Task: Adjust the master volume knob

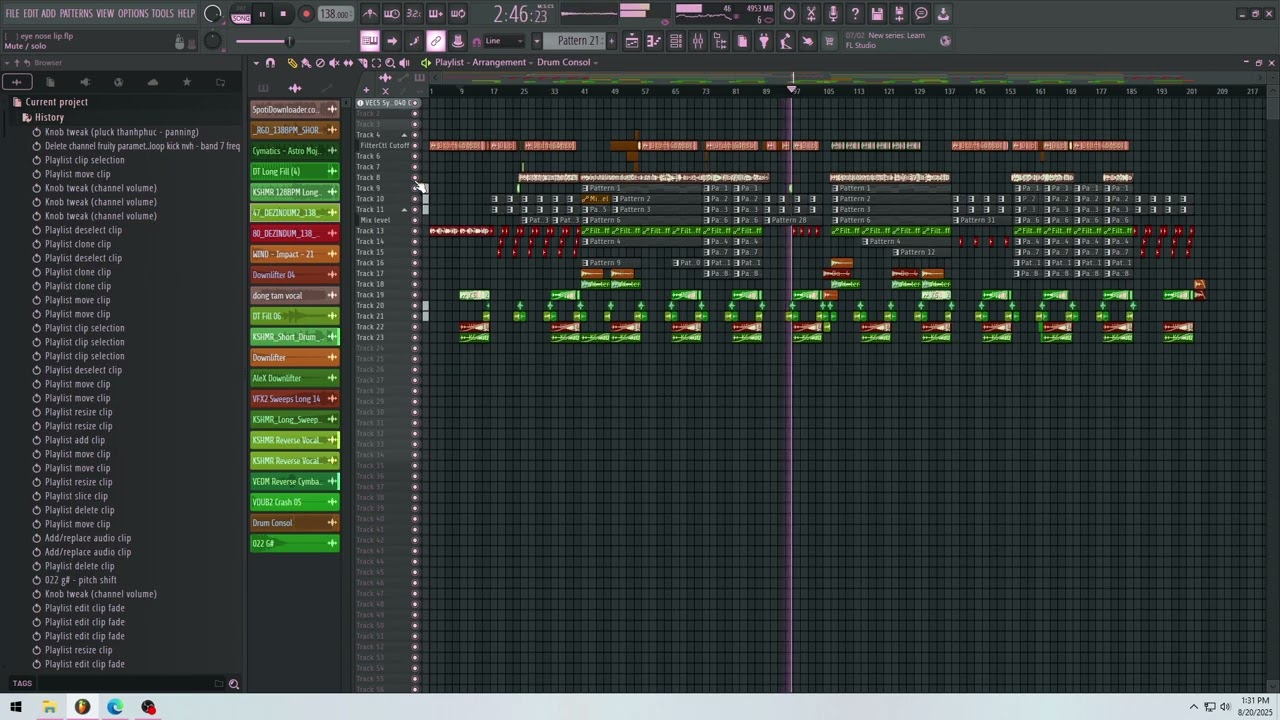Action: click(x=213, y=13)
